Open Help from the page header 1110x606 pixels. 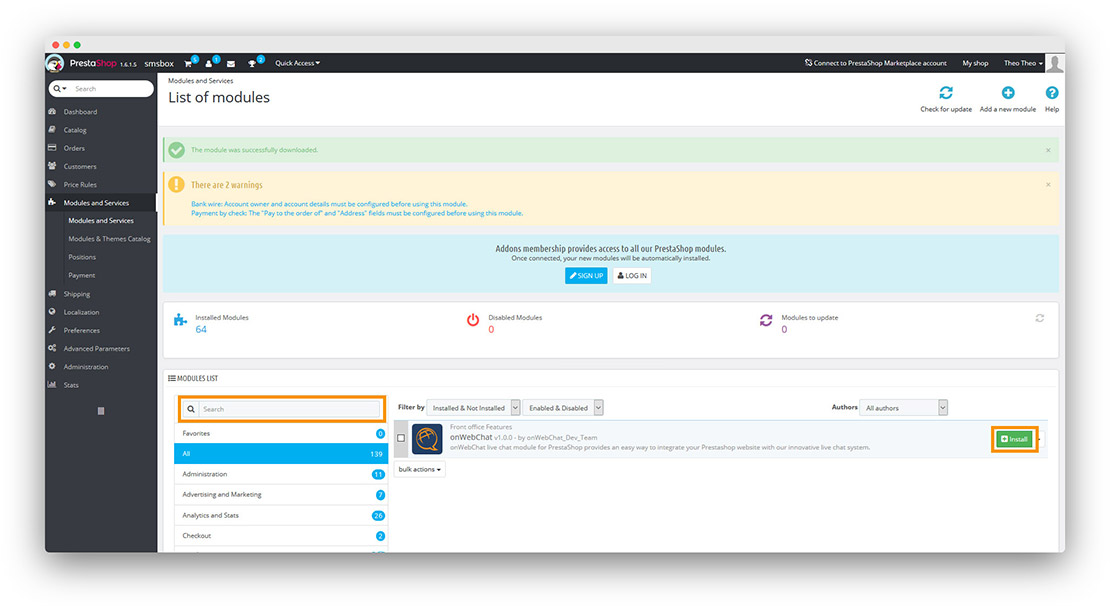pyautogui.click(x=1051, y=93)
